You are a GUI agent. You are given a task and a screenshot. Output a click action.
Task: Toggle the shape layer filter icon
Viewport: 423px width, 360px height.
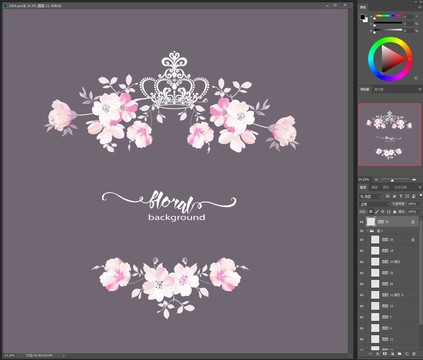tap(407, 196)
